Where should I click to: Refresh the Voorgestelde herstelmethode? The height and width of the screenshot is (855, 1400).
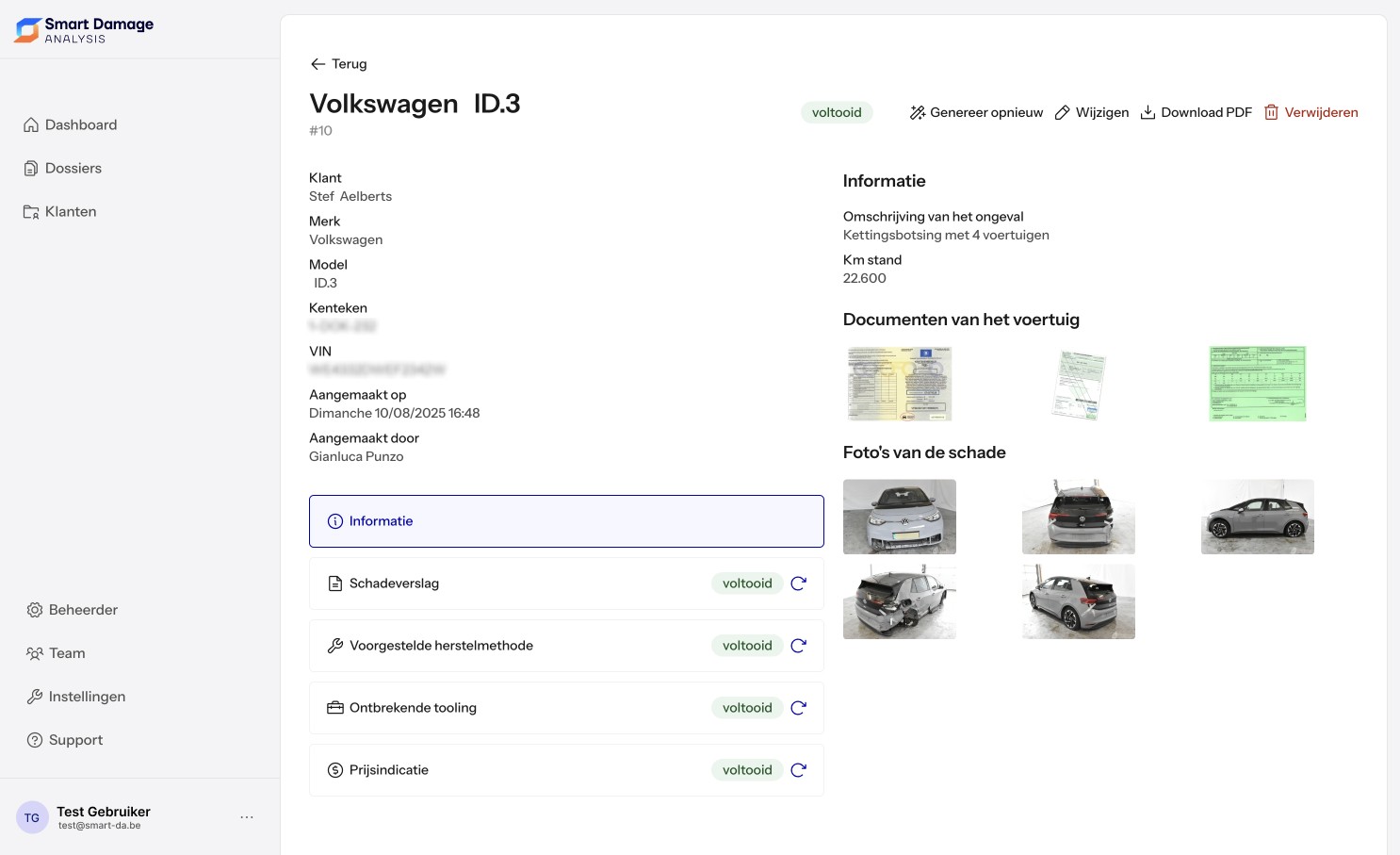pos(799,646)
